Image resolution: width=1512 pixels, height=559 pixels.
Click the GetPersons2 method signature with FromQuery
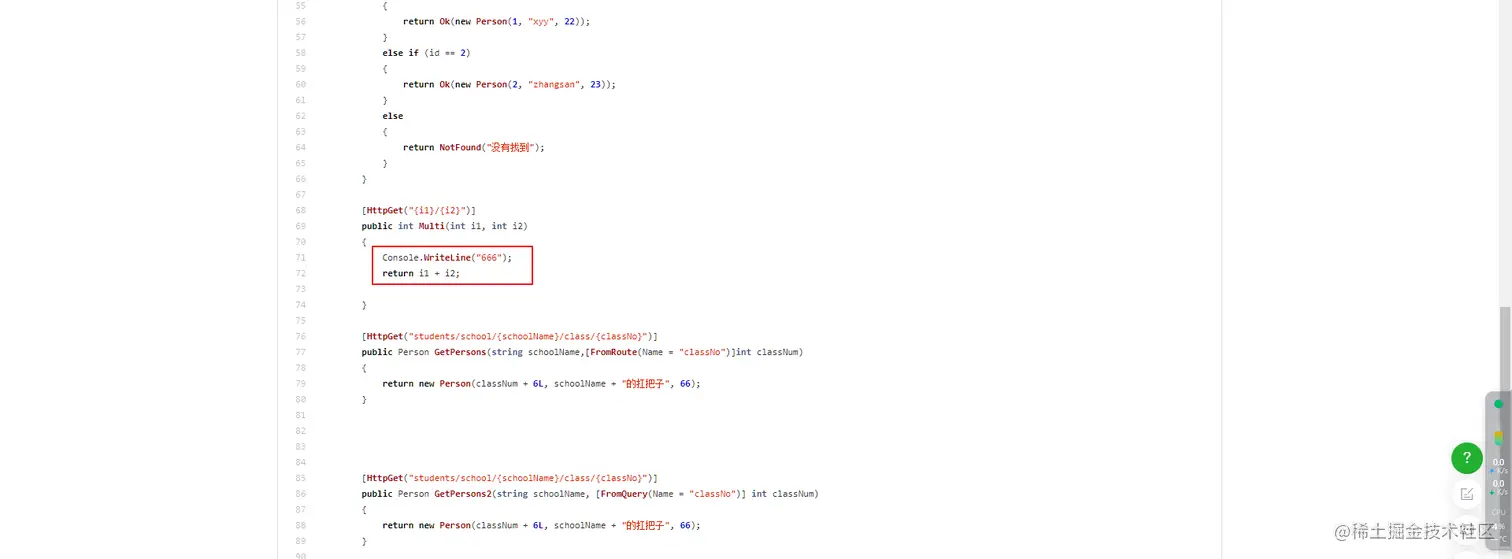(590, 494)
